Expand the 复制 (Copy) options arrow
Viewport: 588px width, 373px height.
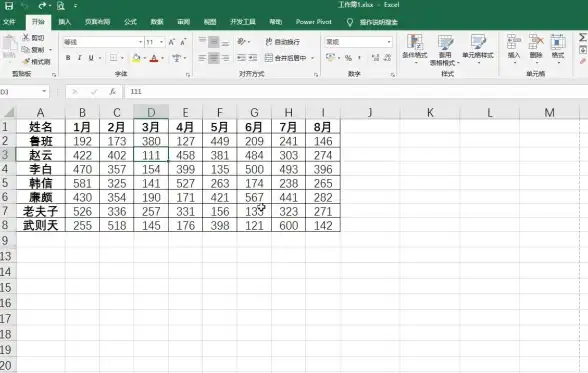50,50
